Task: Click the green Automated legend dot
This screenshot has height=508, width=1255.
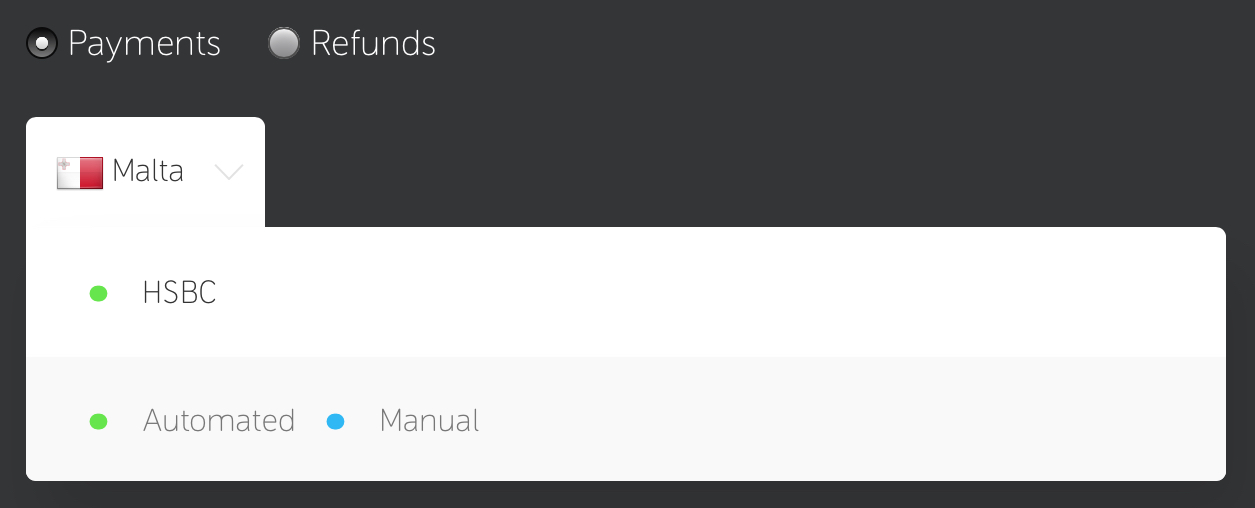Action: coord(98,421)
